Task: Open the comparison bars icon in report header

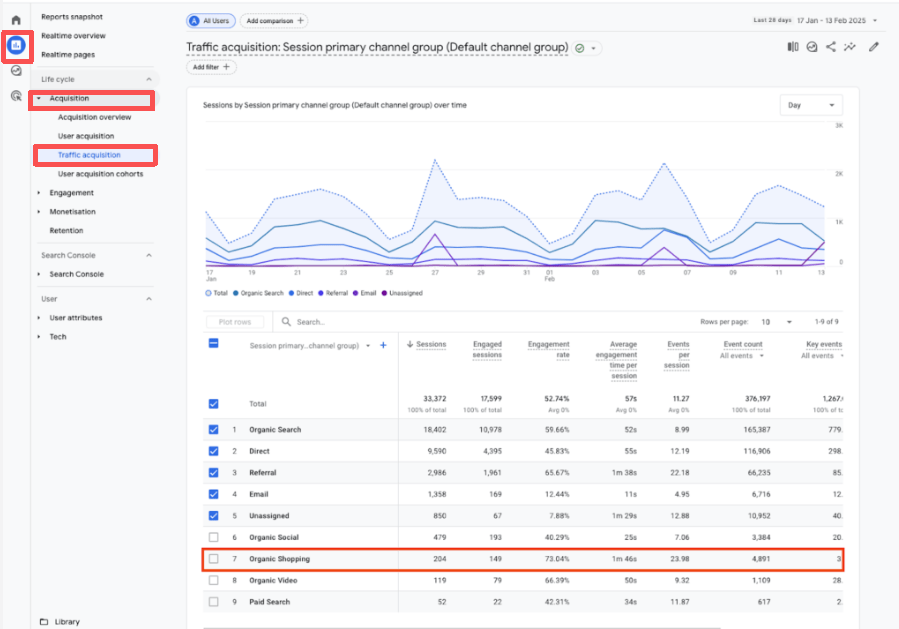Action: [791, 46]
